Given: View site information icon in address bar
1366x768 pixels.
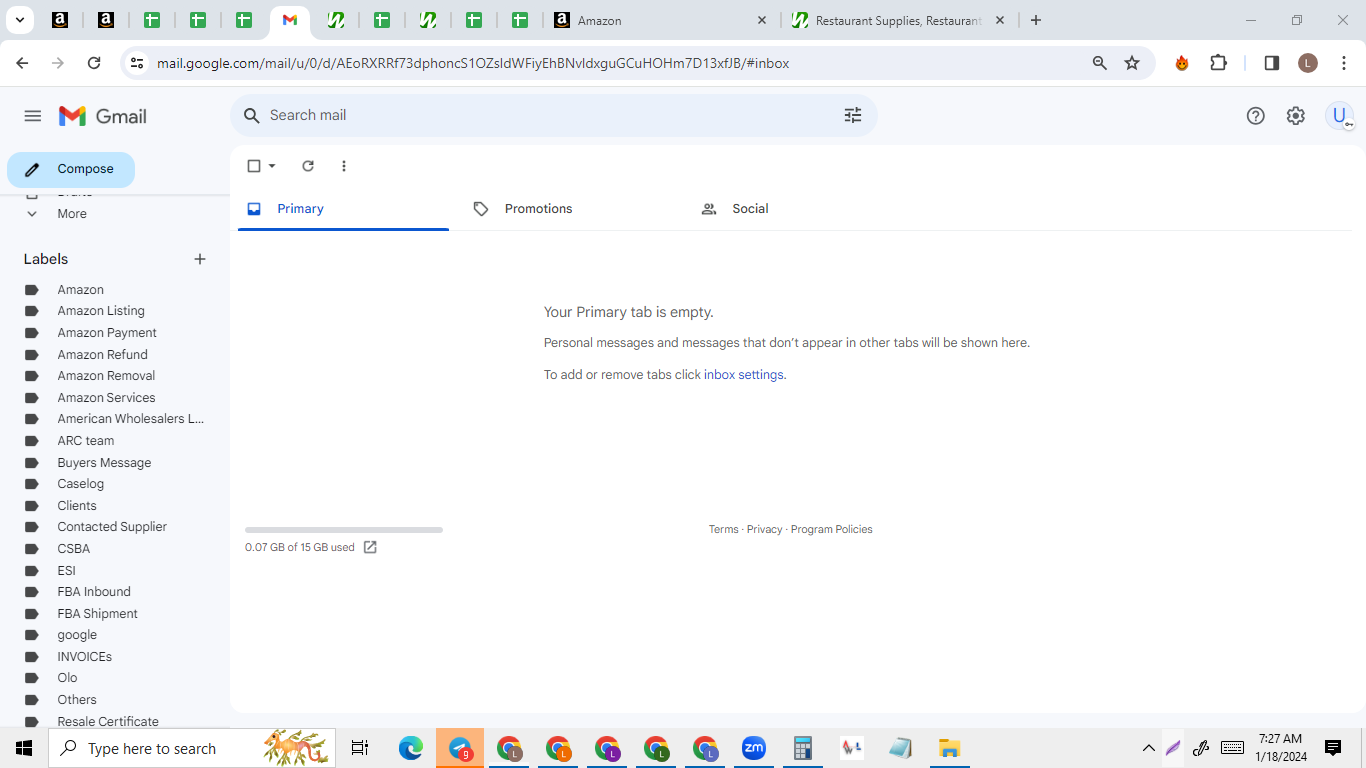Looking at the screenshot, I should 137,63.
